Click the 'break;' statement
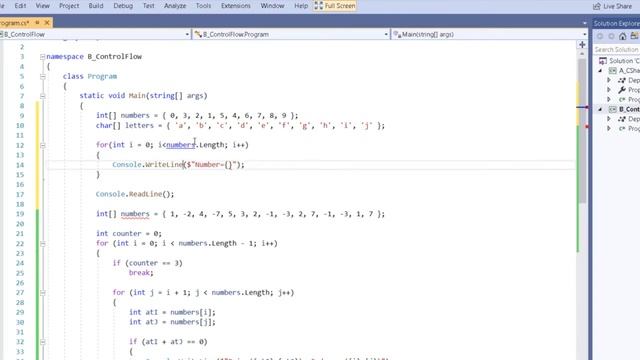 (141, 273)
